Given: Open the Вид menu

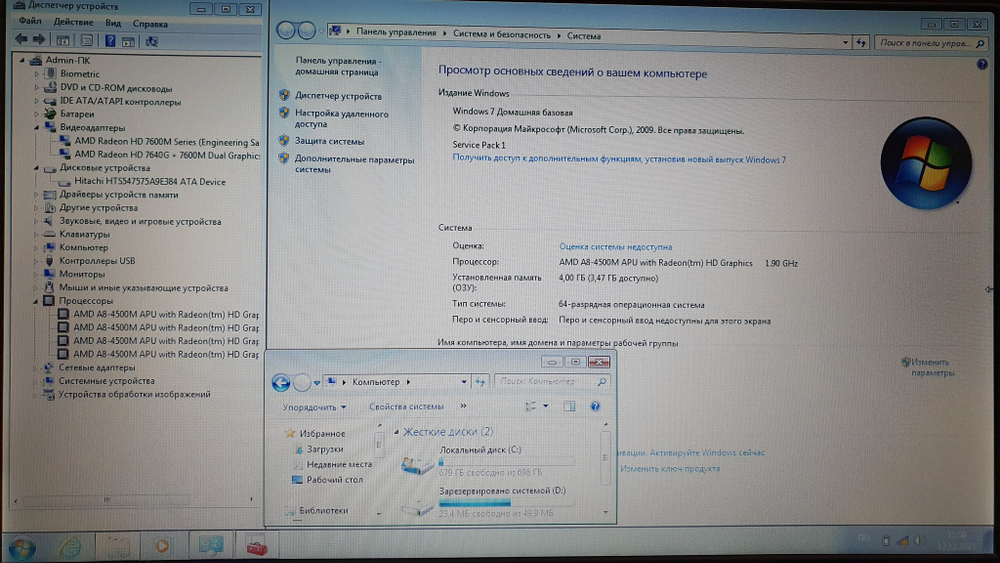Looking at the screenshot, I should [x=113, y=22].
